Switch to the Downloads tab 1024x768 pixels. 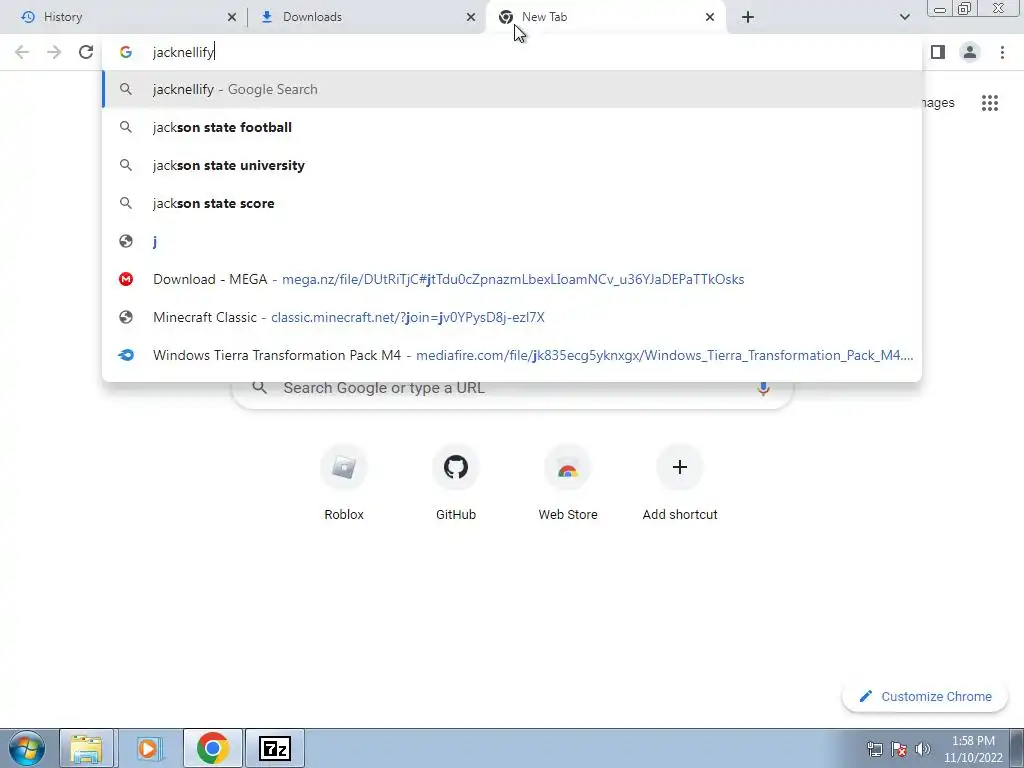tap(366, 17)
